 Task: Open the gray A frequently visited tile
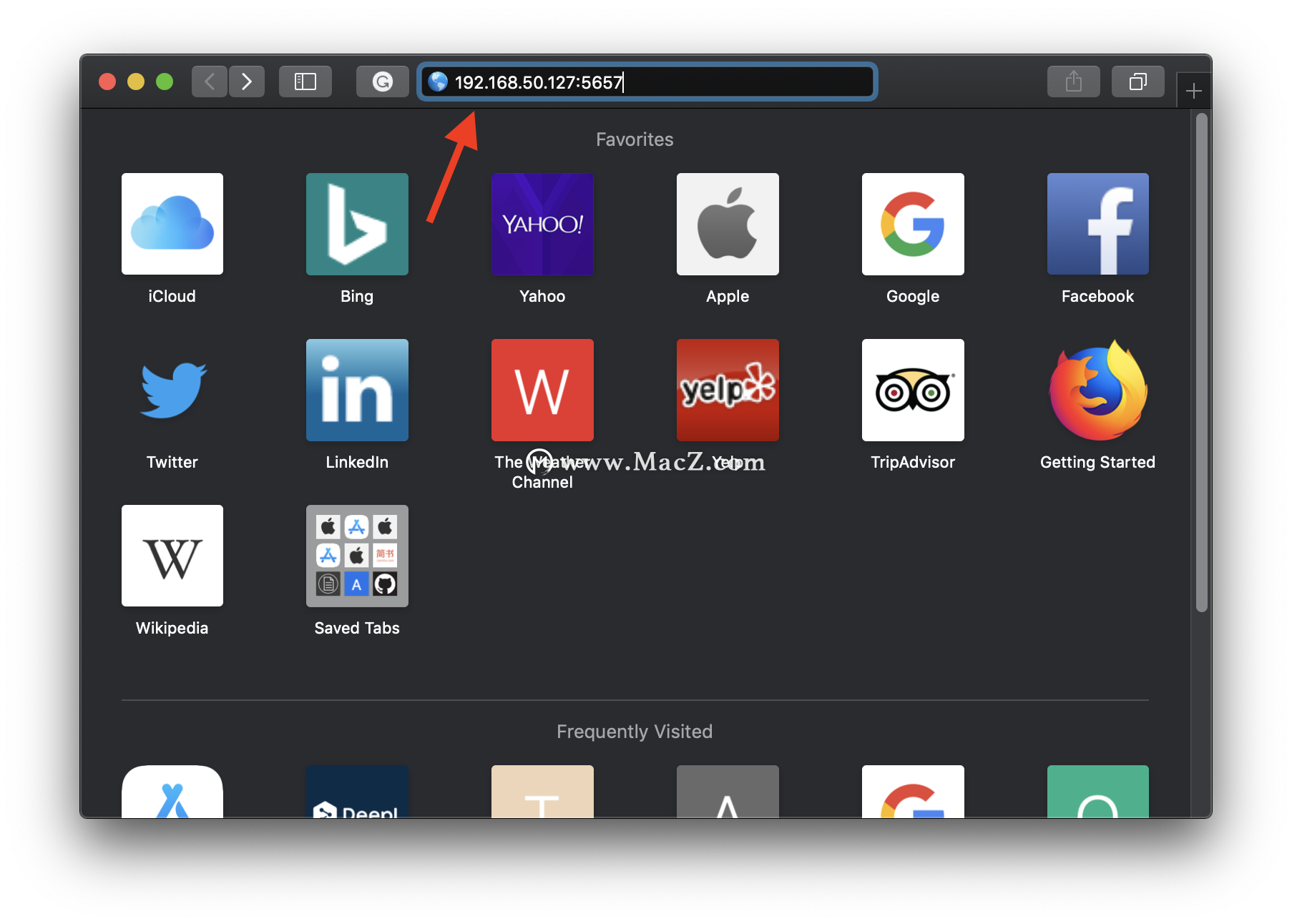click(x=728, y=792)
